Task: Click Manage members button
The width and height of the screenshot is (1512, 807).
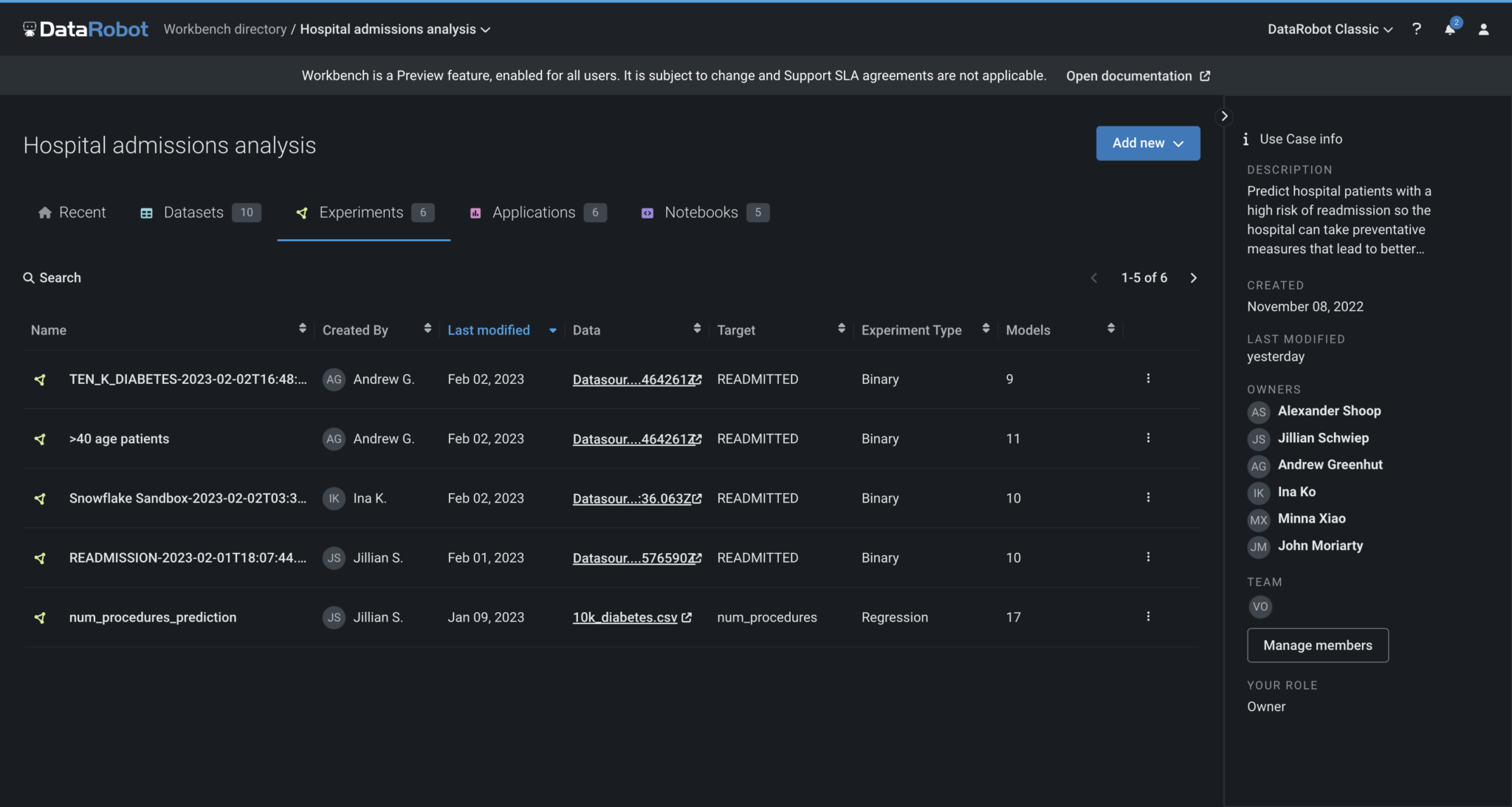Action: pyautogui.click(x=1318, y=645)
